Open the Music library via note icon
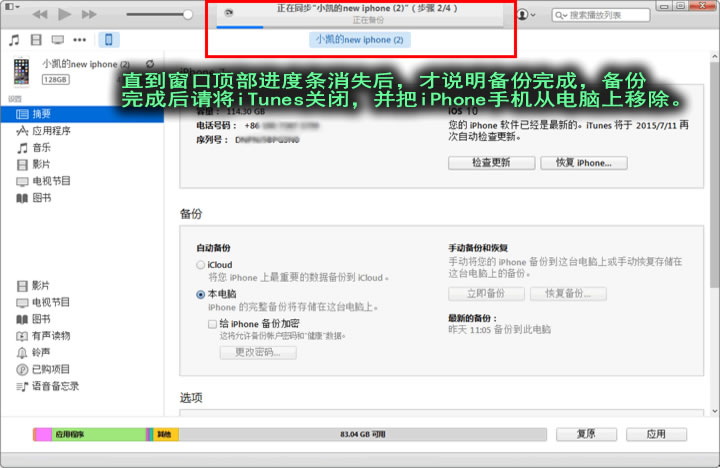 point(14,40)
